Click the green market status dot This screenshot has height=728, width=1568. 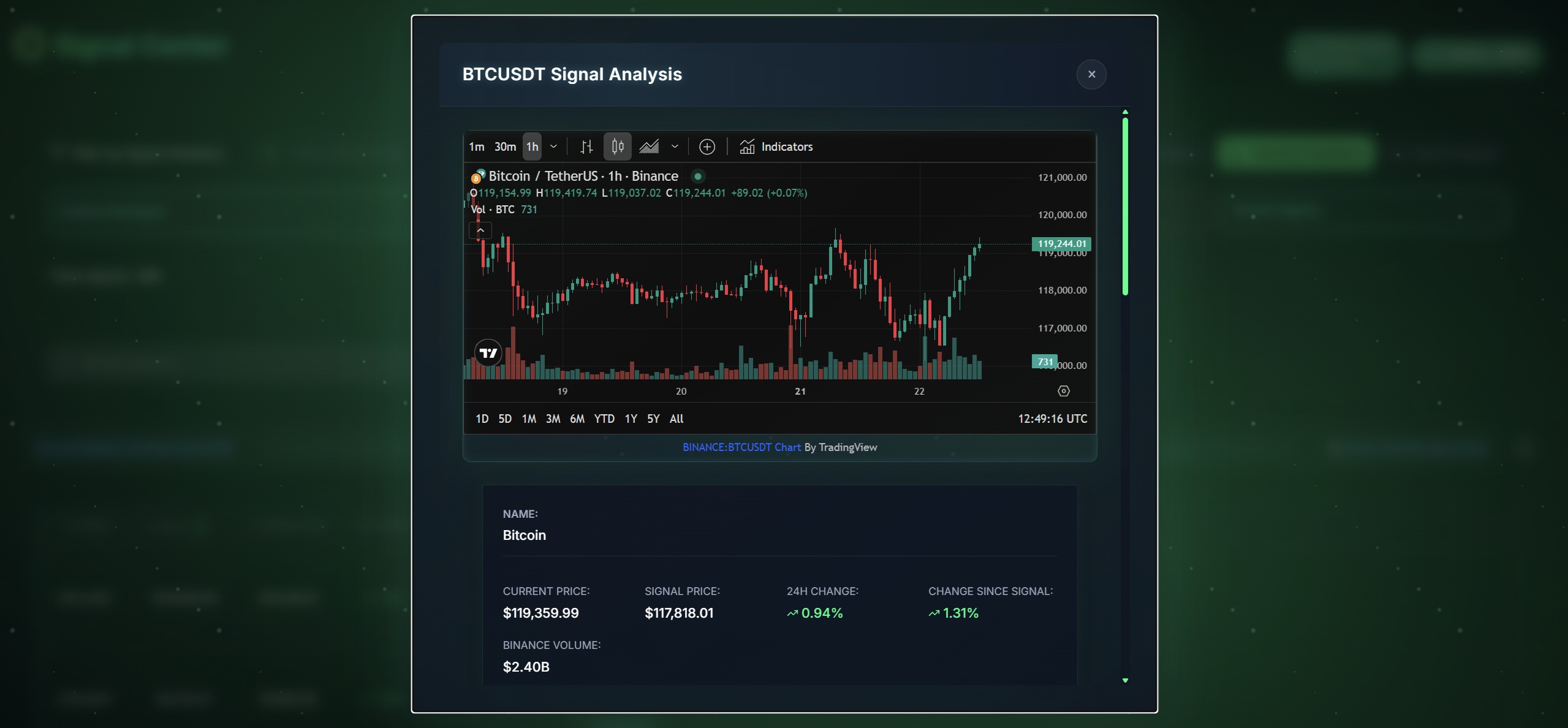point(697,176)
